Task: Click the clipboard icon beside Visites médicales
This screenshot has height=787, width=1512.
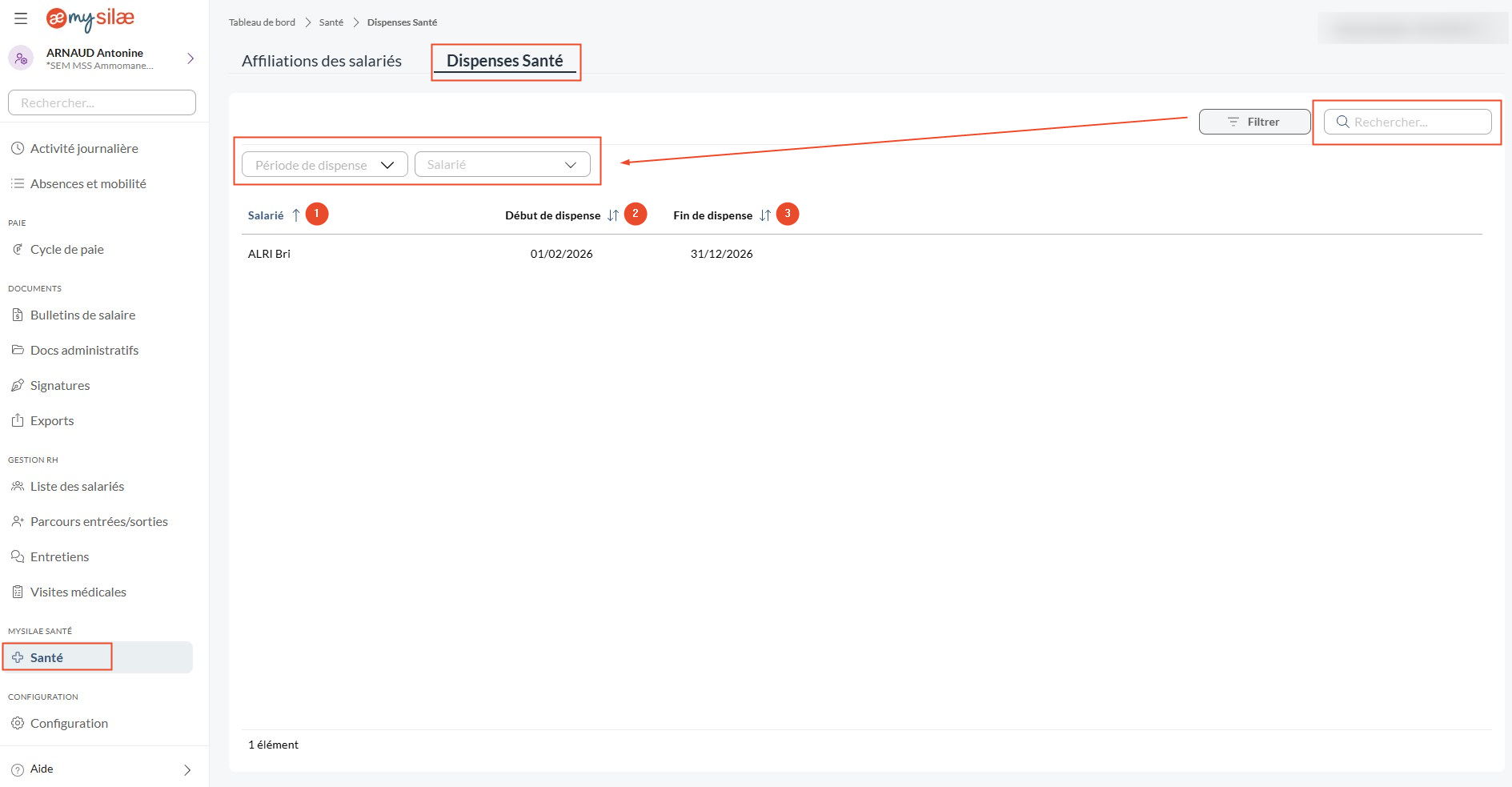Action: click(18, 592)
